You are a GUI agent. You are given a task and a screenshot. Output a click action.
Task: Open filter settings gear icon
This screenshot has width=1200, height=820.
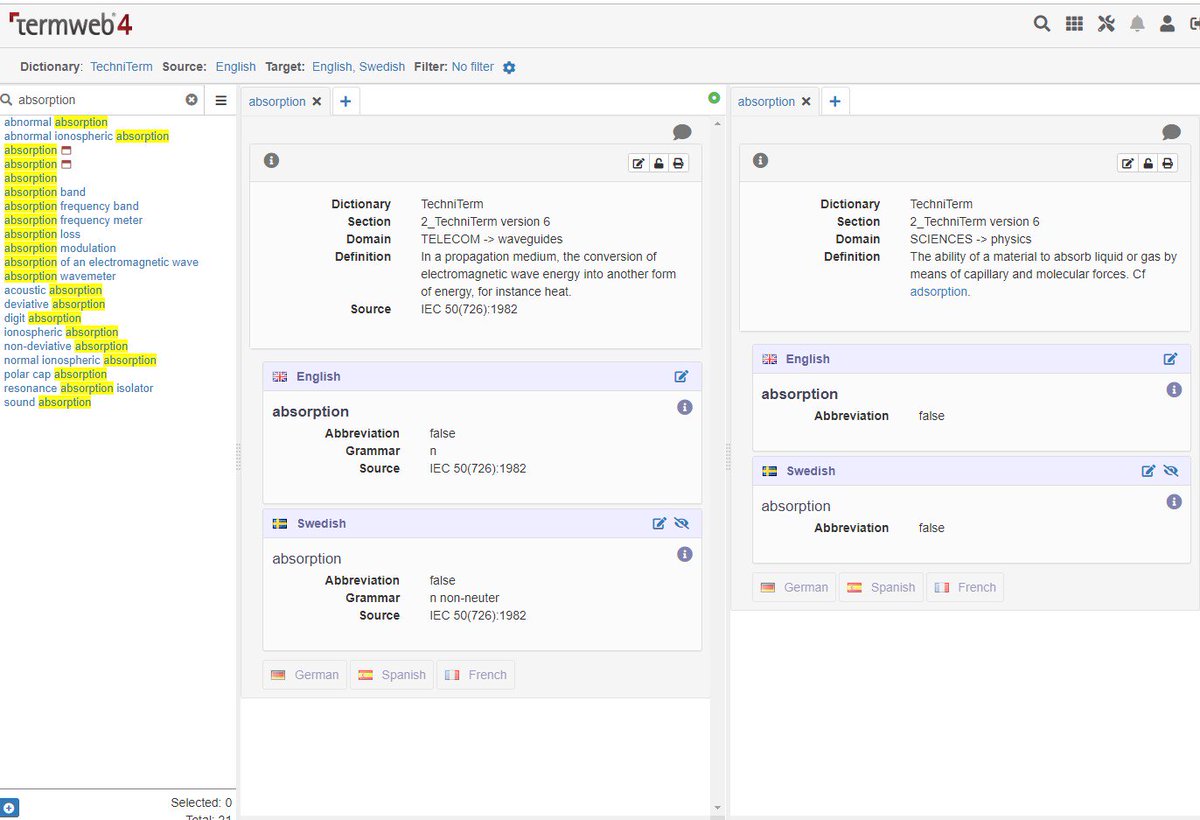[x=509, y=67]
